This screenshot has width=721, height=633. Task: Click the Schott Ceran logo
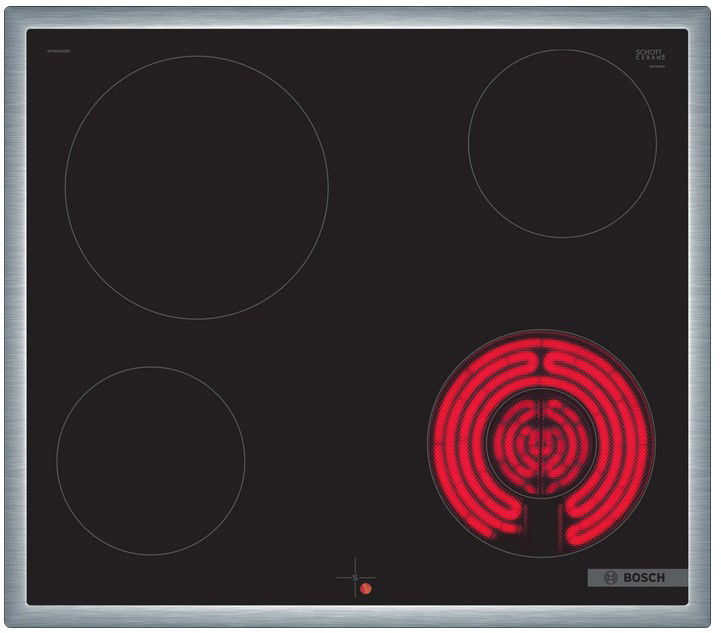tap(649, 54)
